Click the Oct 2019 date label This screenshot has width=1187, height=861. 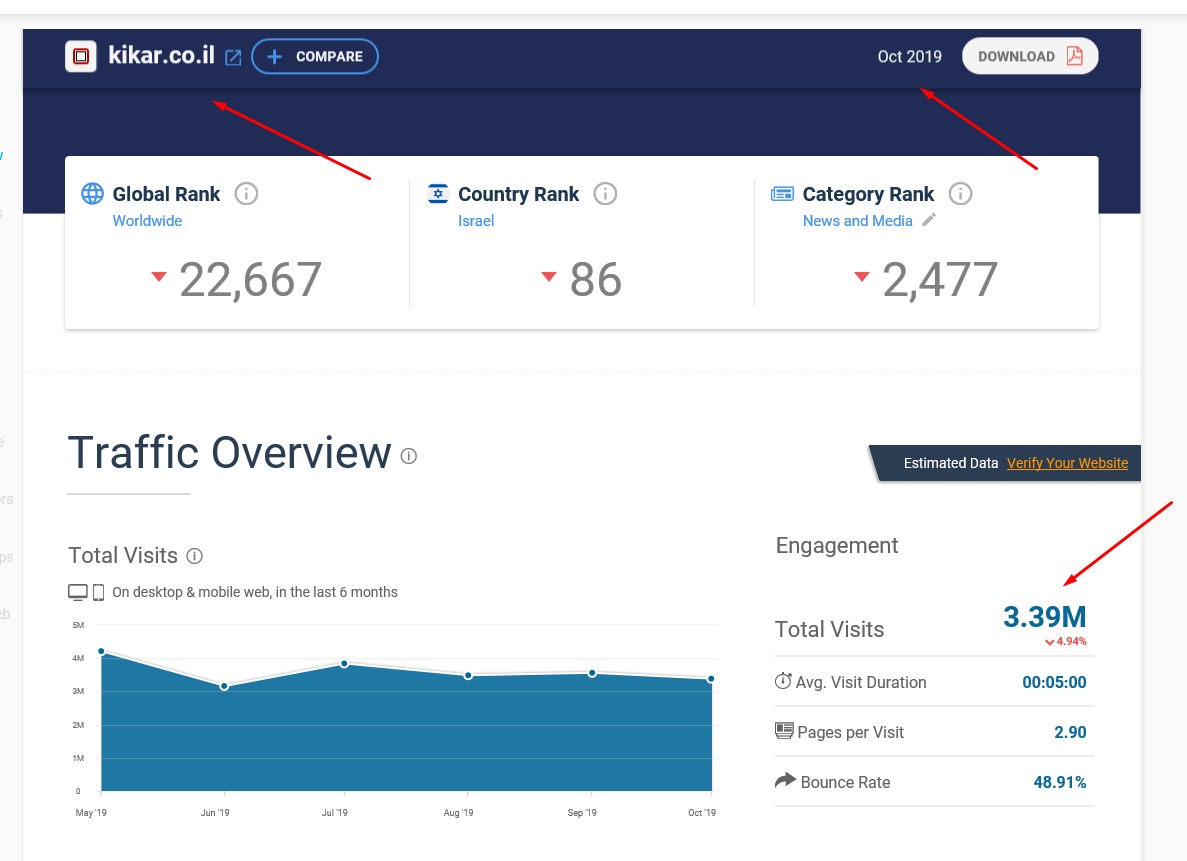pyautogui.click(x=909, y=57)
